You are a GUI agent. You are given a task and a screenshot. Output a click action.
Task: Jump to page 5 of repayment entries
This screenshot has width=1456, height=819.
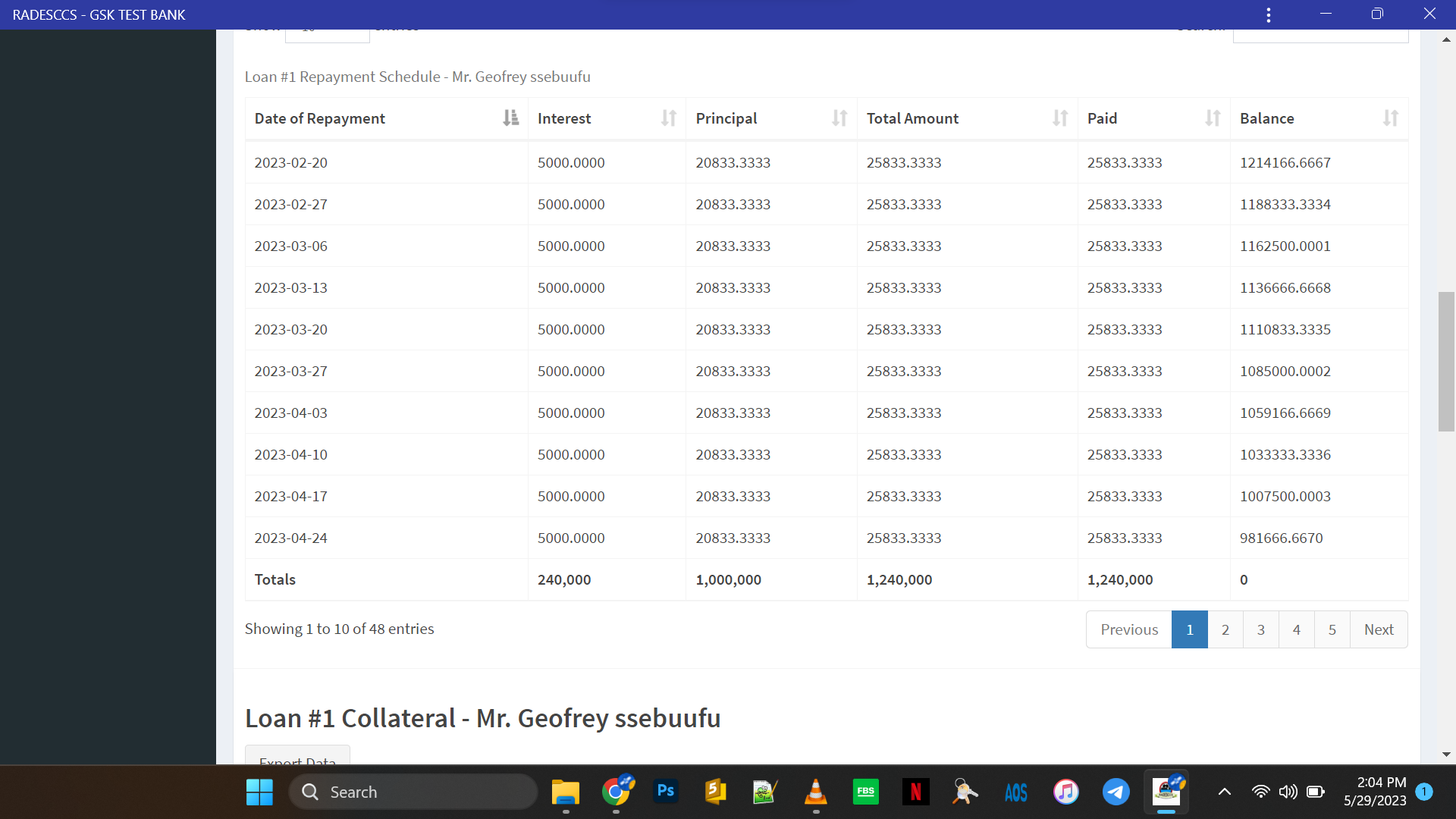coord(1332,629)
